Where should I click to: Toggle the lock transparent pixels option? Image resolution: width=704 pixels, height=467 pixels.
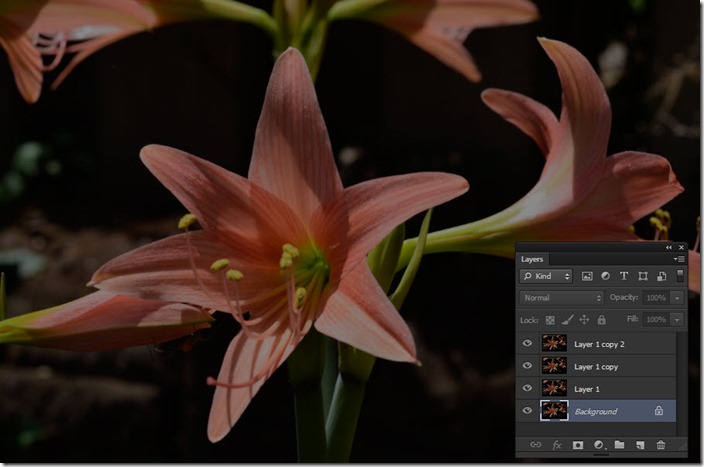pyautogui.click(x=549, y=319)
